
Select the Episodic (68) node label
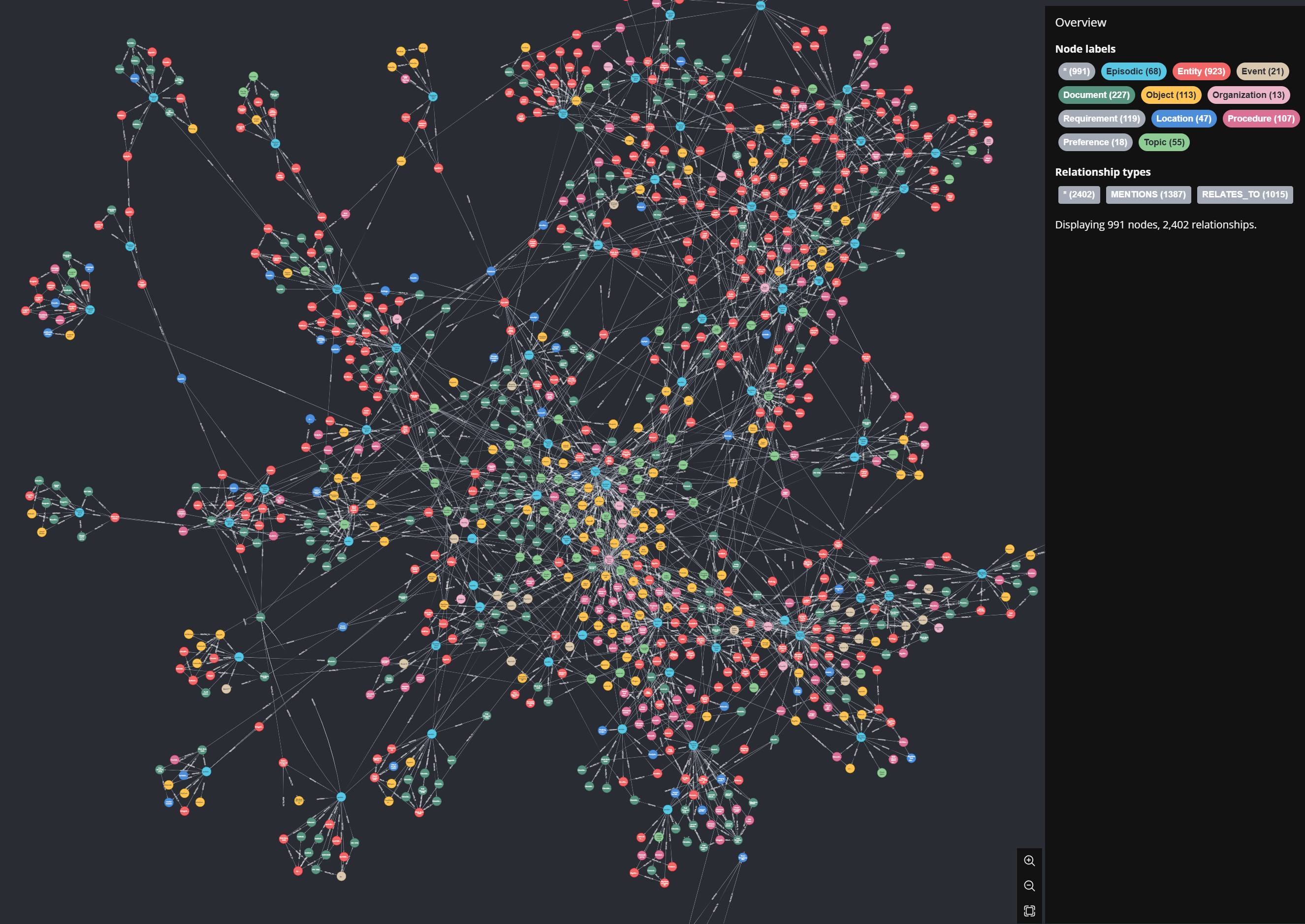click(1133, 71)
